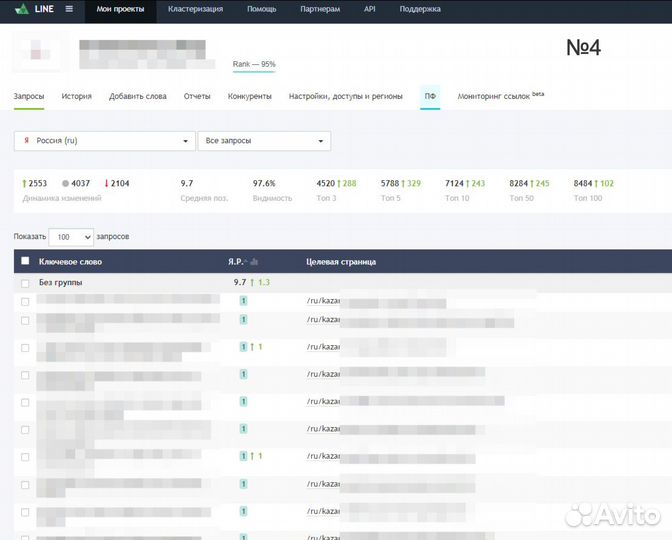Click the green up arrow next to 2553
This screenshot has width=672, height=540.
[24, 184]
